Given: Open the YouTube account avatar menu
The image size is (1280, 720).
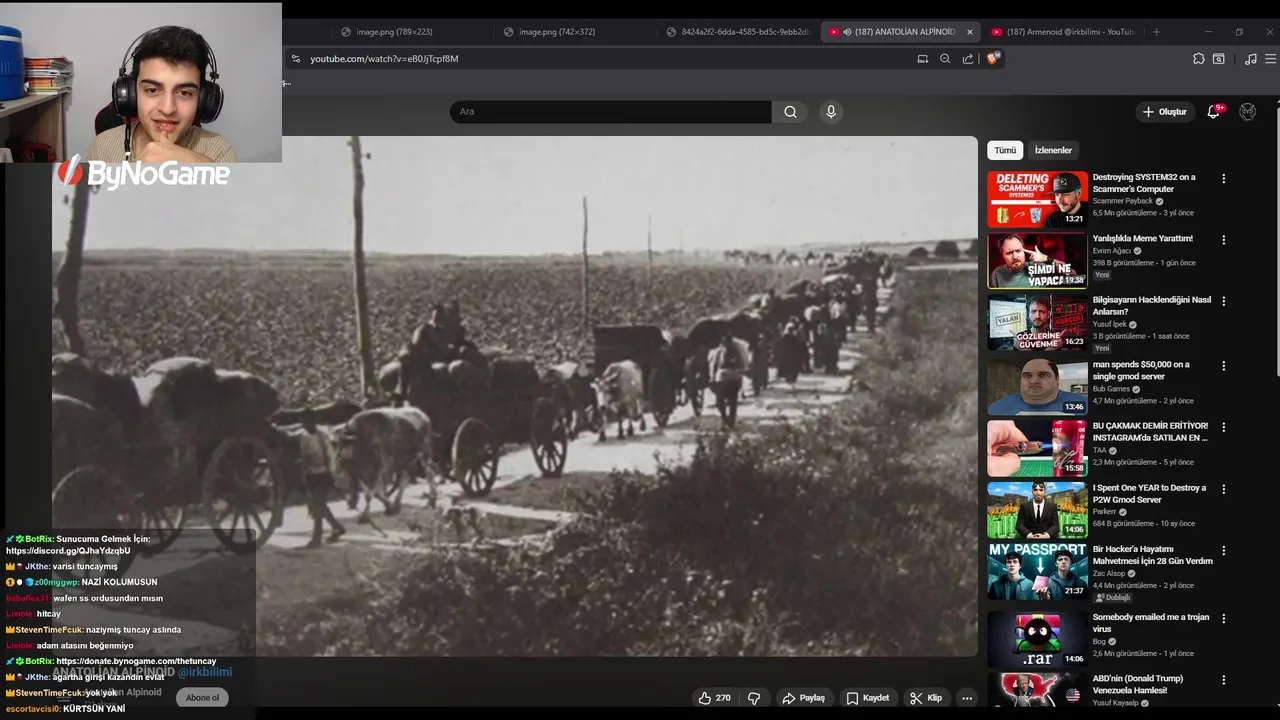Looking at the screenshot, I should click(x=1247, y=112).
